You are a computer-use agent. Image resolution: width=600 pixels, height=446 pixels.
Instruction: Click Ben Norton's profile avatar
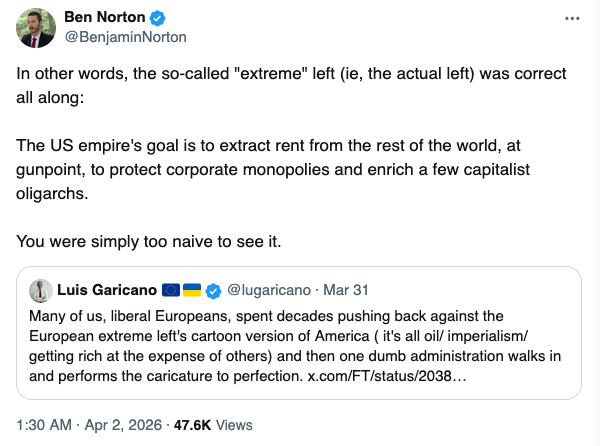tap(36, 27)
